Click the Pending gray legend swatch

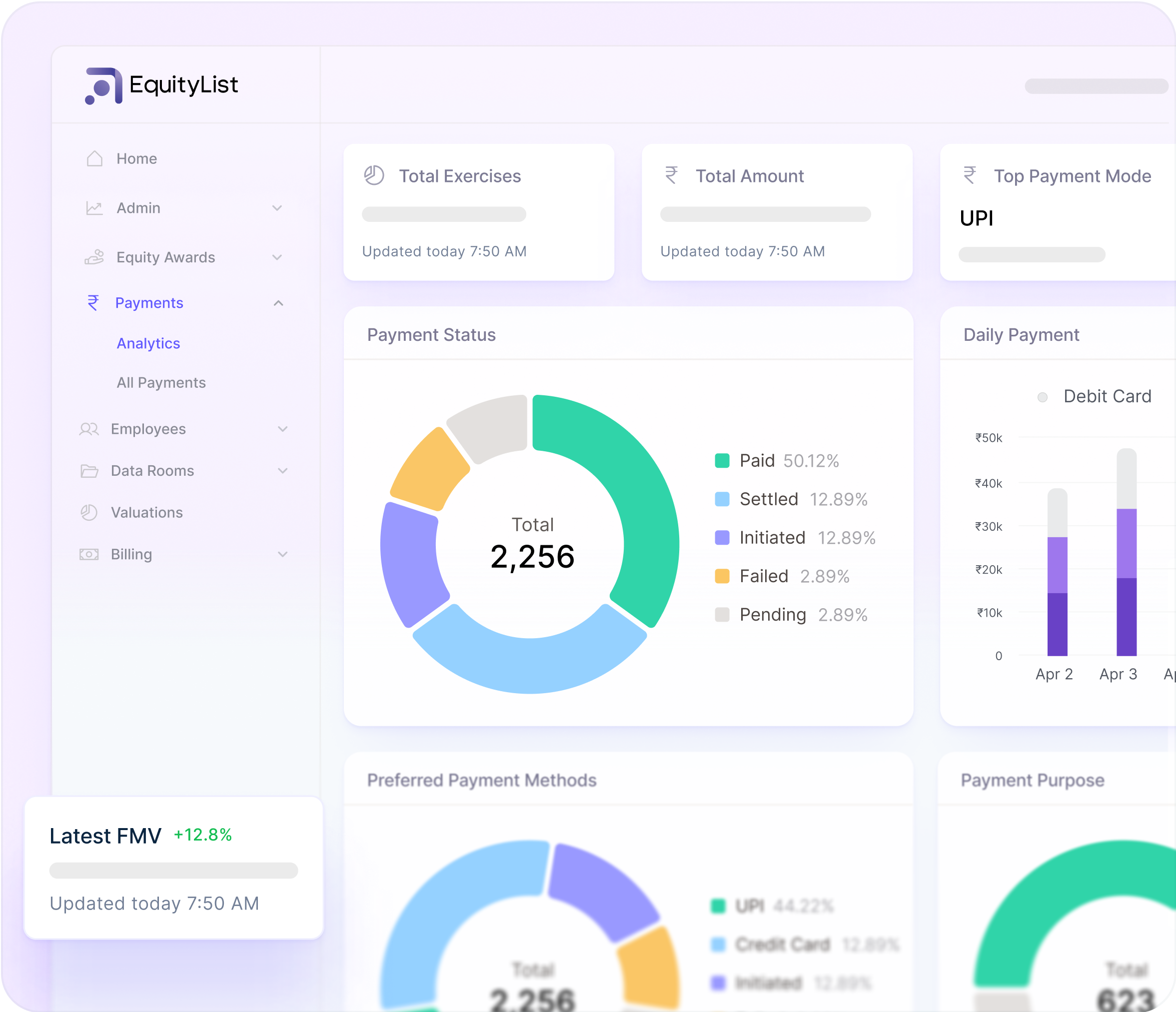coord(721,615)
